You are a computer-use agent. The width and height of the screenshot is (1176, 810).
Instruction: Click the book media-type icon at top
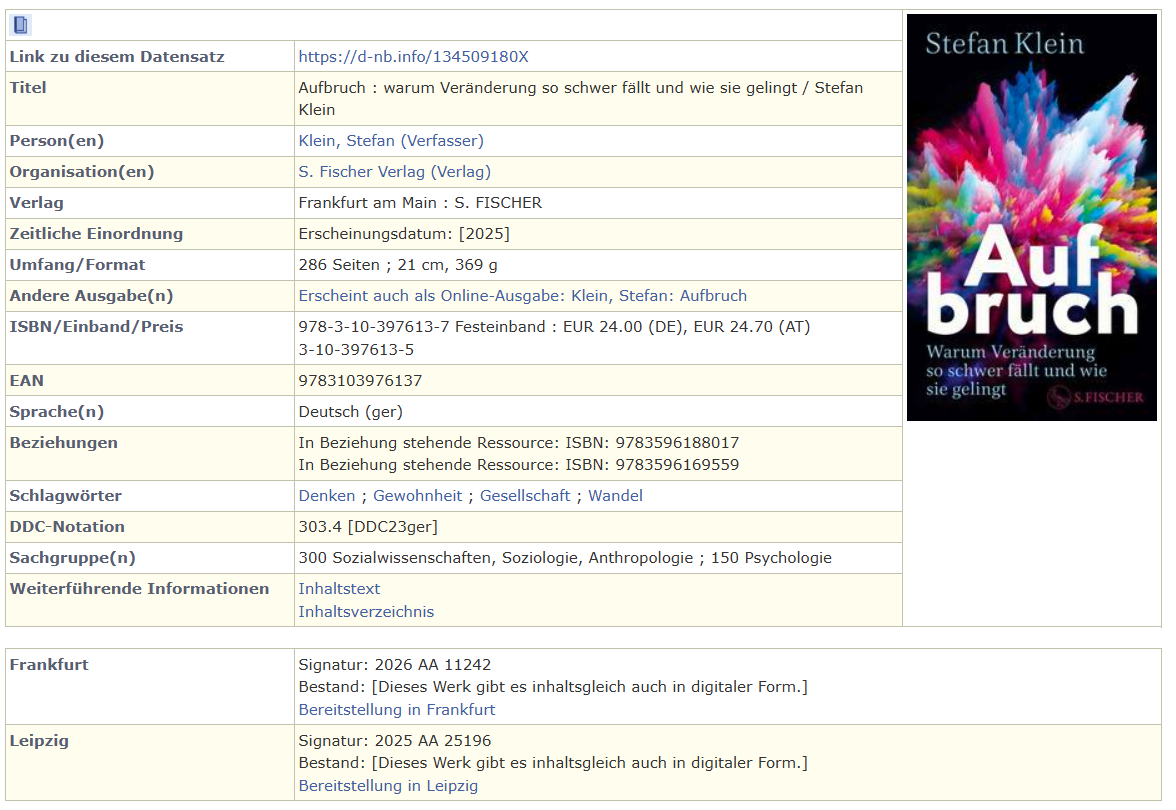20,26
